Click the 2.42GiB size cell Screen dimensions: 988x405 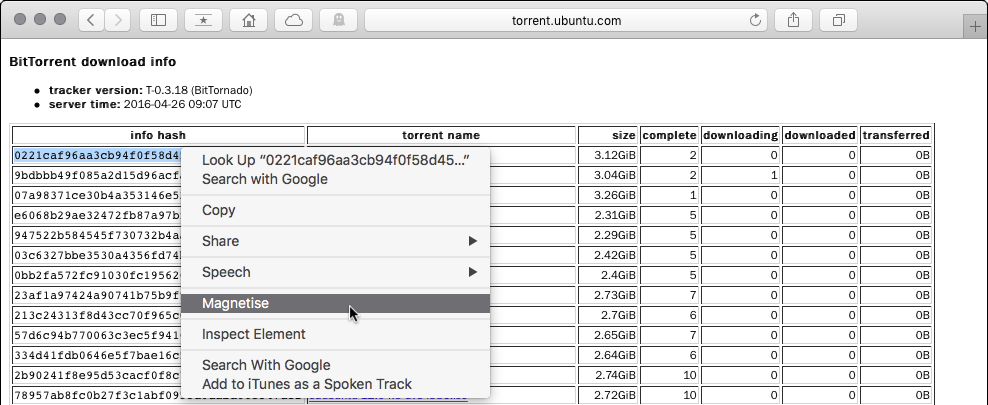[x=608, y=256]
